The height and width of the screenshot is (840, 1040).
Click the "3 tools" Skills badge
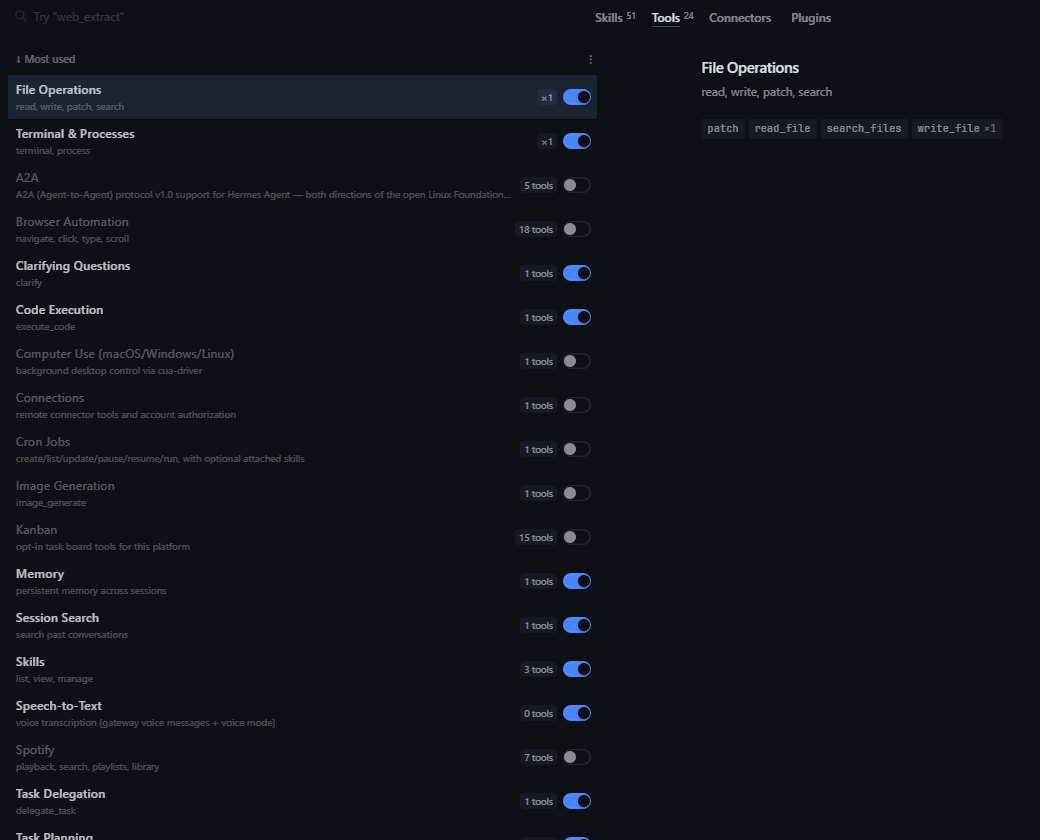538,669
